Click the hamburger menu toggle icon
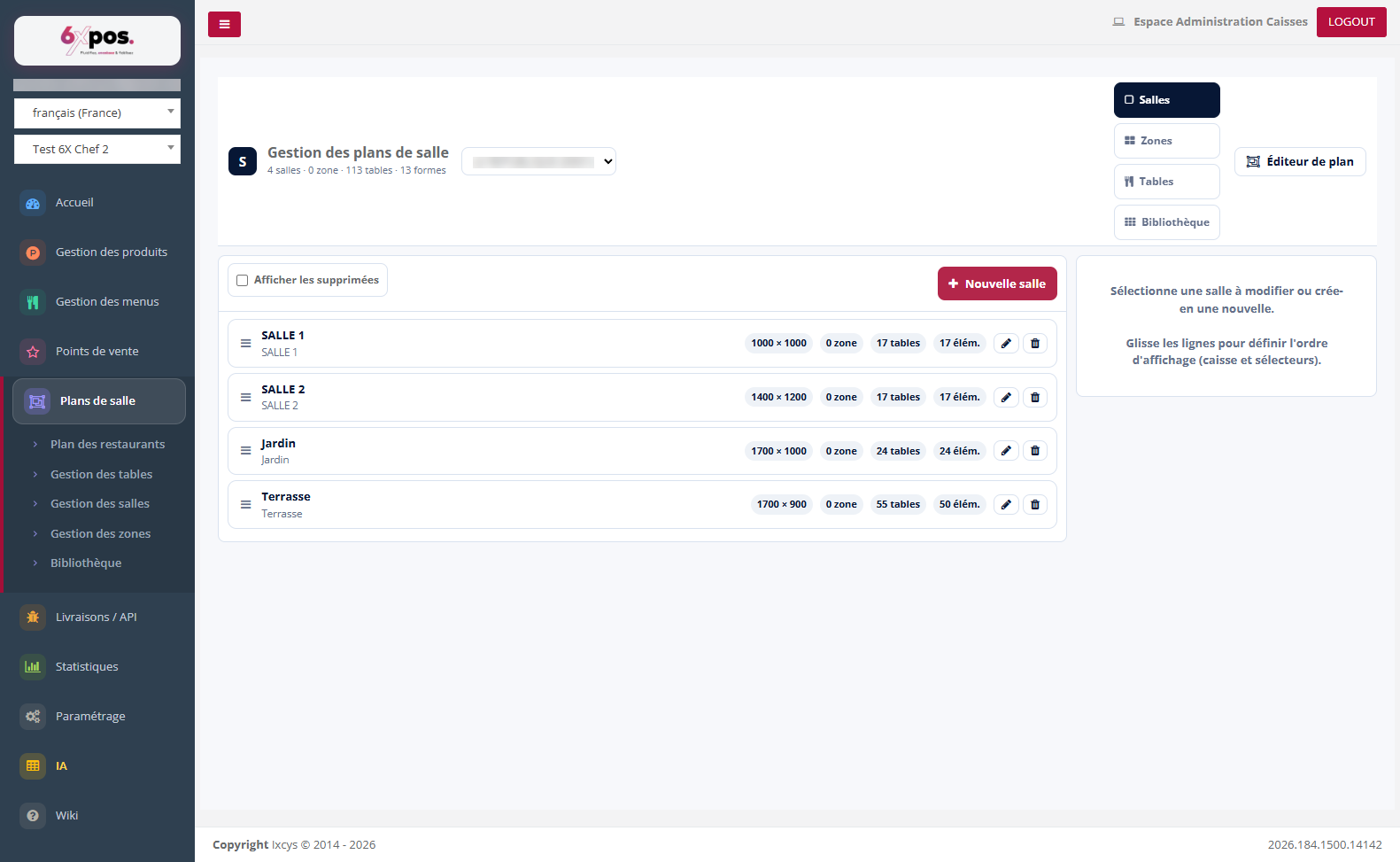 tap(224, 24)
